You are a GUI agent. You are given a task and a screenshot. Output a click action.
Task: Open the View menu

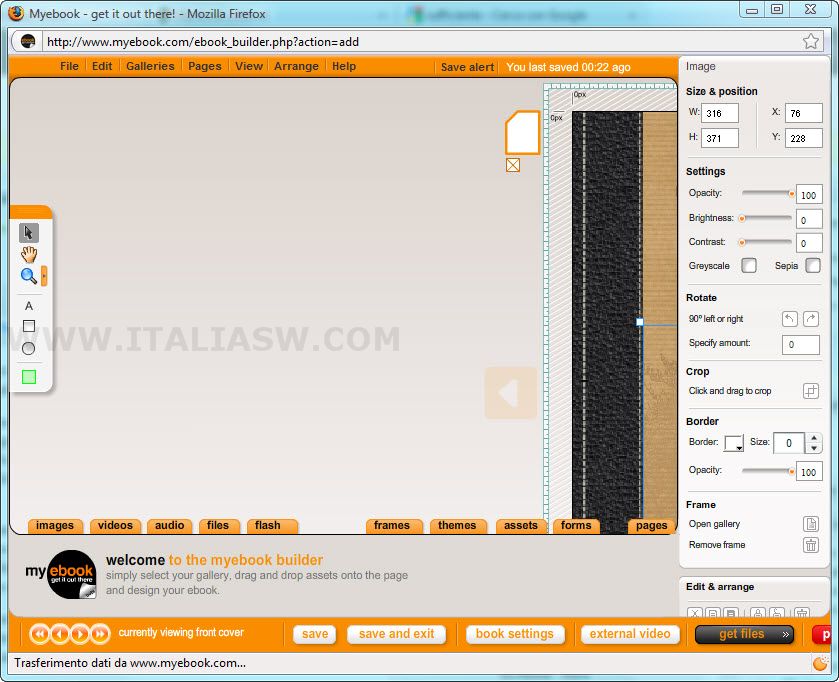[249, 66]
